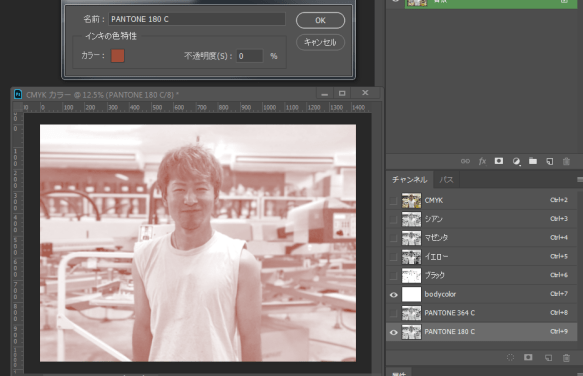
Task: Click the link layers icon in Layers panel
Action: pyautogui.click(x=465, y=161)
